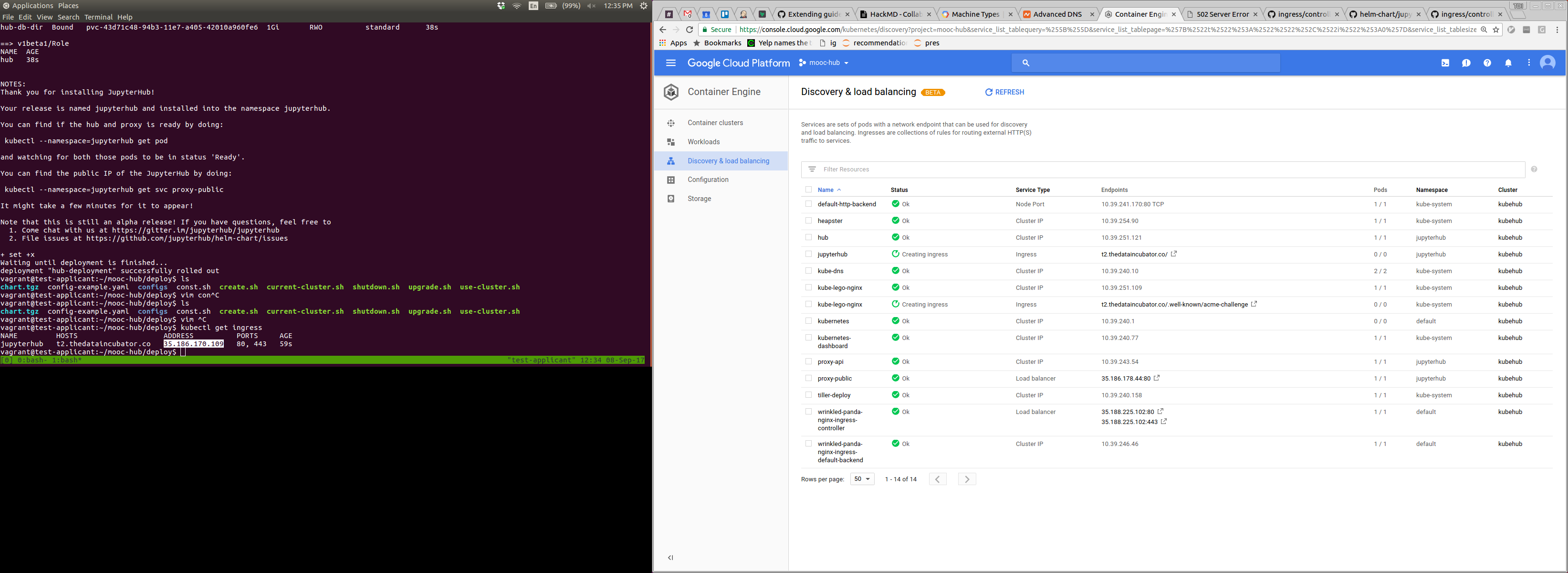Image resolution: width=1568 pixels, height=573 pixels.
Task: Open Yelp names the bookmark
Action: click(x=779, y=43)
